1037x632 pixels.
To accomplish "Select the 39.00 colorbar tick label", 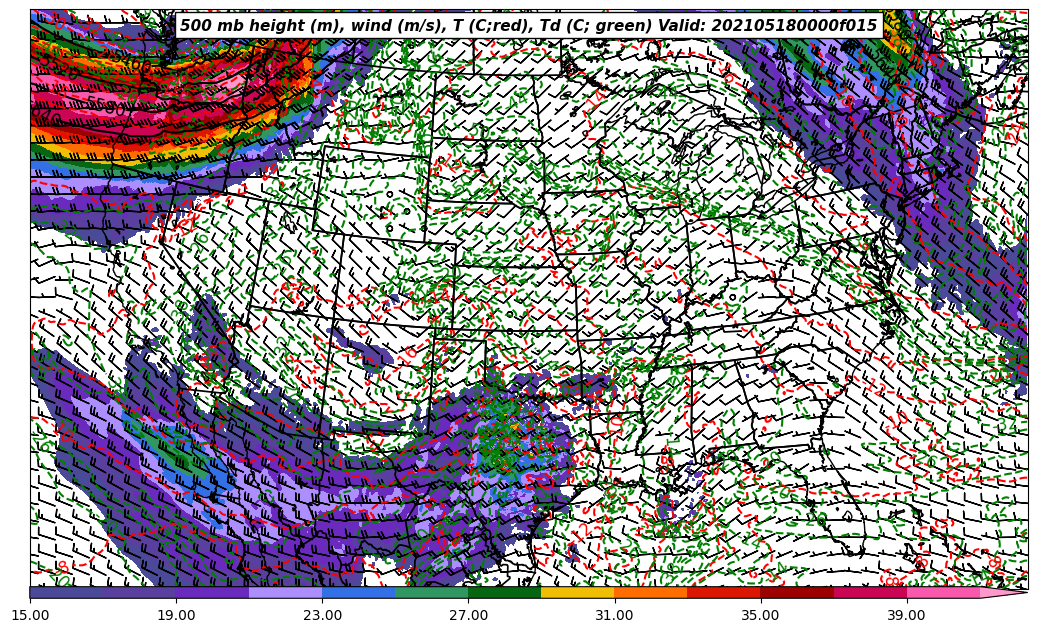I will coord(906,615).
